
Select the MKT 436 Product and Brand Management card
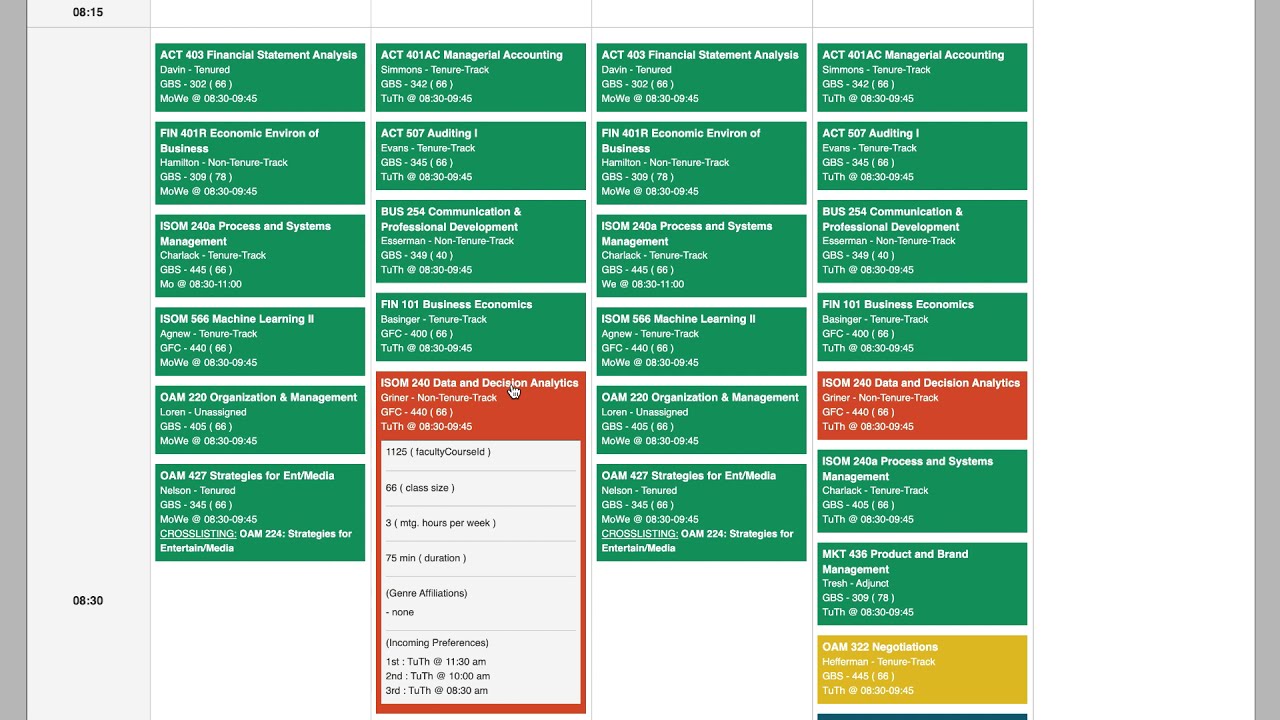[x=922, y=584]
